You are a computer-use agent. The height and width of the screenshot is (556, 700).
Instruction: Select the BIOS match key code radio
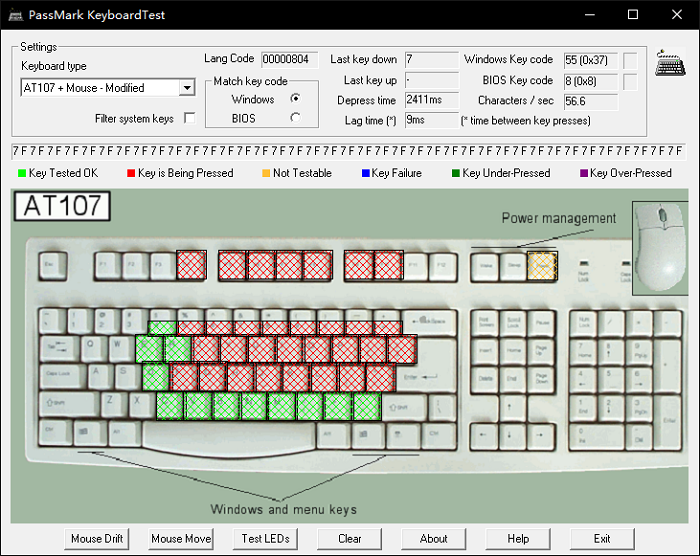coord(295,118)
